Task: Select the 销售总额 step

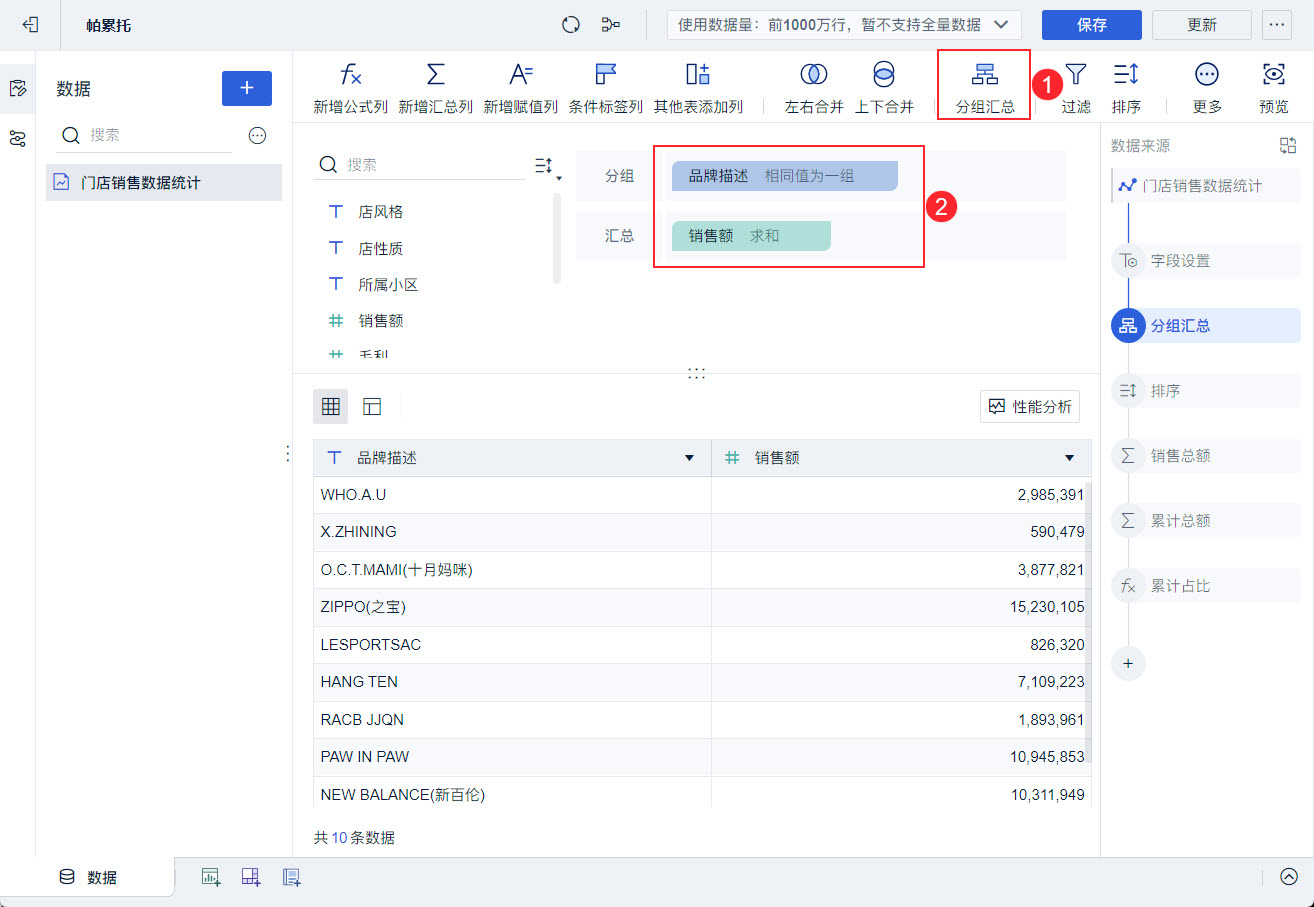Action: 1206,456
